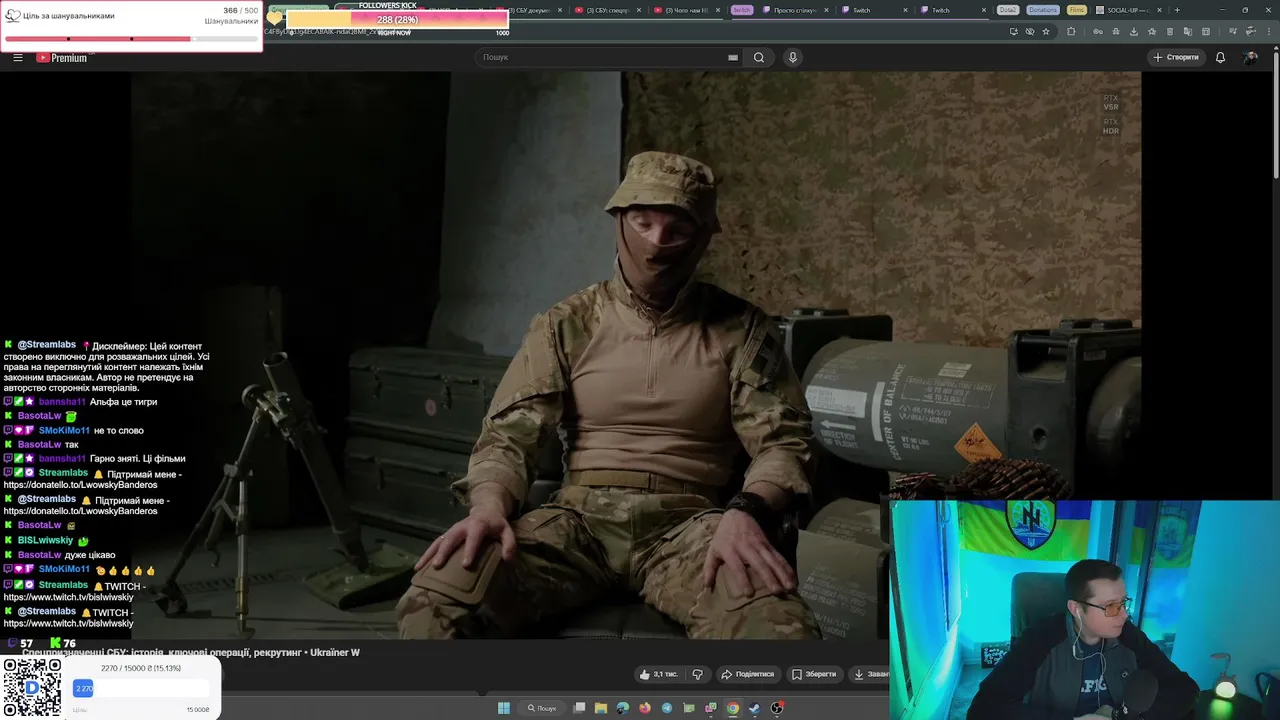1280x720 pixels.
Task: Open Steam from the taskbar
Action: point(755,708)
